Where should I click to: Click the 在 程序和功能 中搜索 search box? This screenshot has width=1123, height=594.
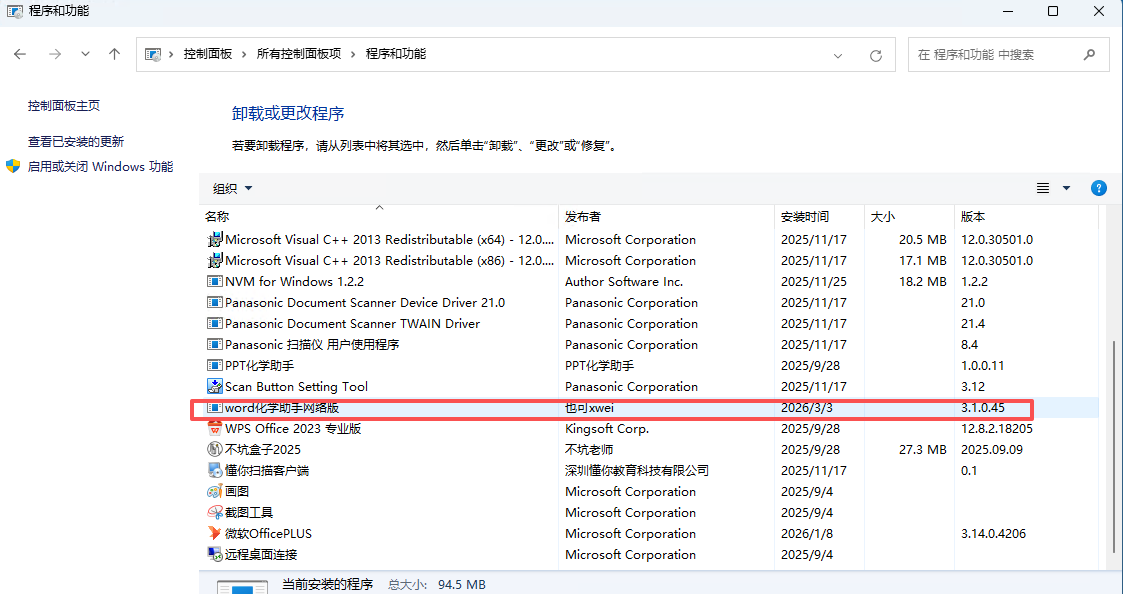(995, 55)
